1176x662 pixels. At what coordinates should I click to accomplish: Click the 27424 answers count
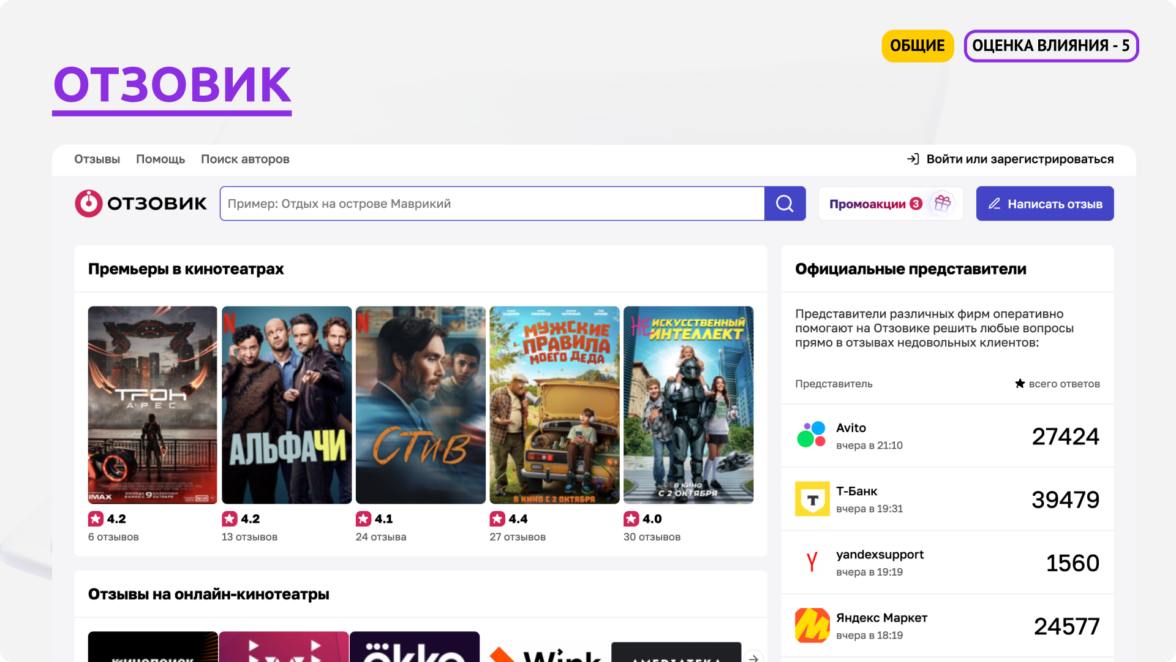pos(1065,436)
